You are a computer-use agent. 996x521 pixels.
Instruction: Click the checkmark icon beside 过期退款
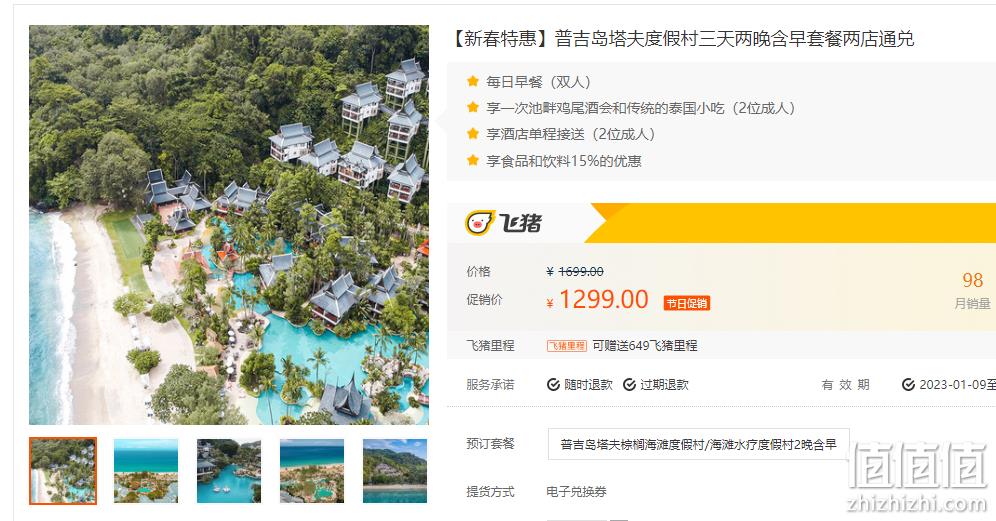coord(629,384)
